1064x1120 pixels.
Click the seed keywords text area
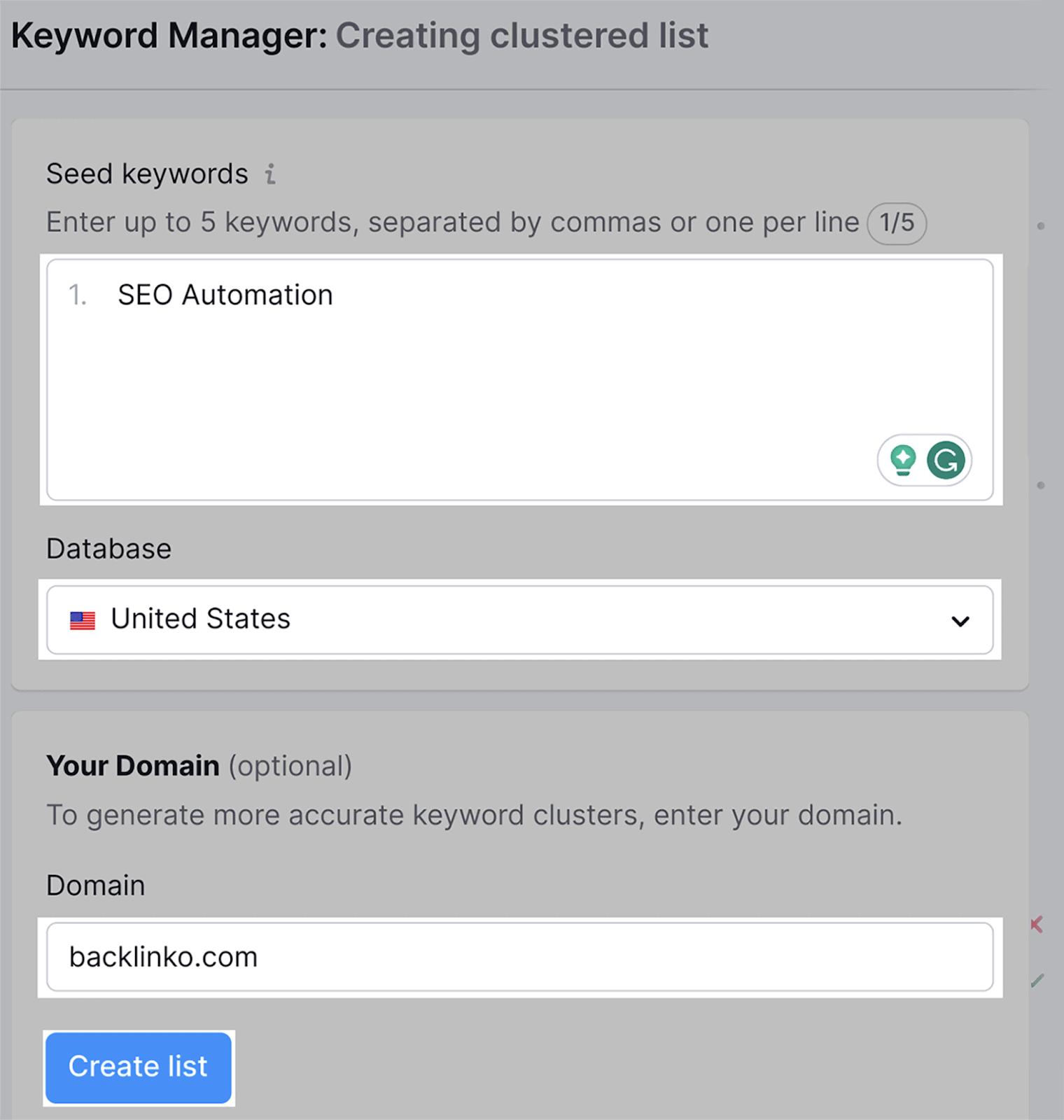click(521, 378)
